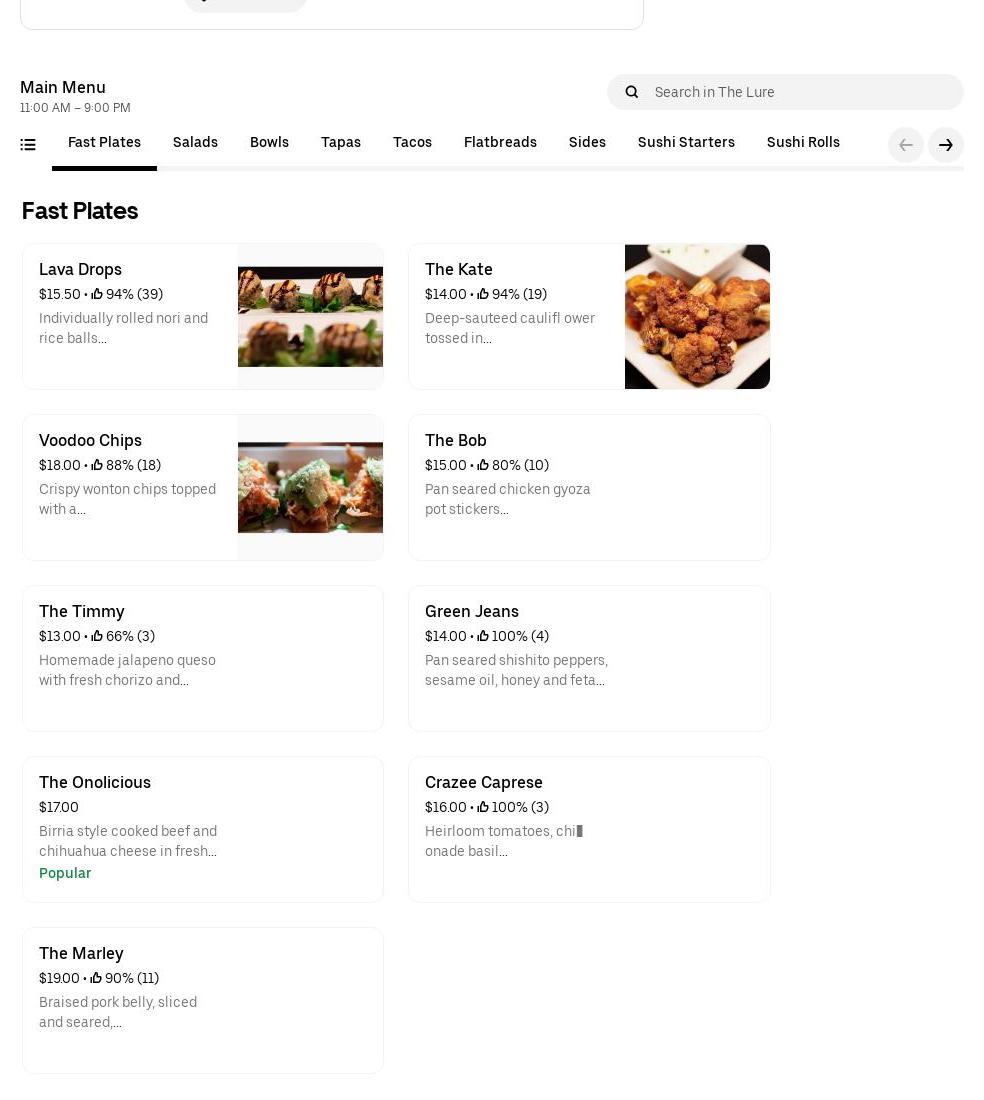Switch to the Salads tab
Viewport: 984px width, 1100px height.
pyautogui.click(x=195, y=143)
